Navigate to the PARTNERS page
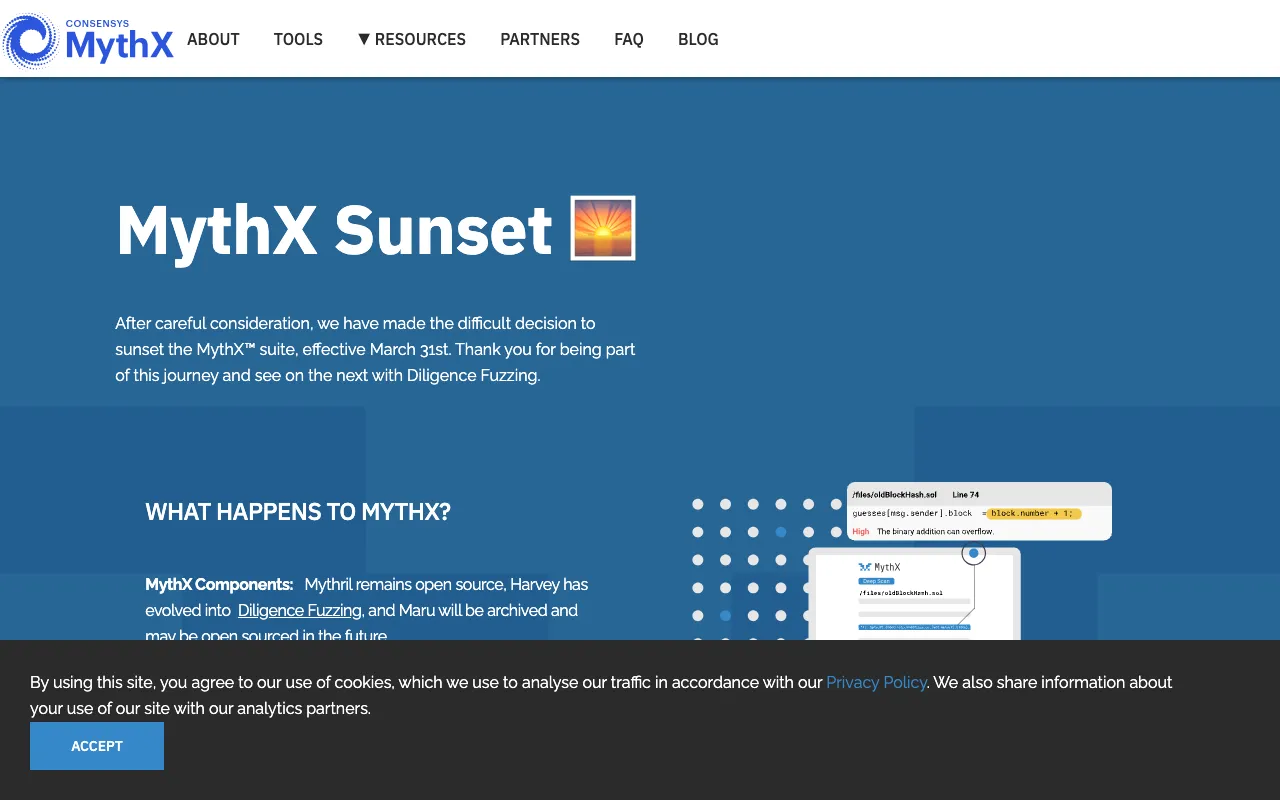 point(540,39)
